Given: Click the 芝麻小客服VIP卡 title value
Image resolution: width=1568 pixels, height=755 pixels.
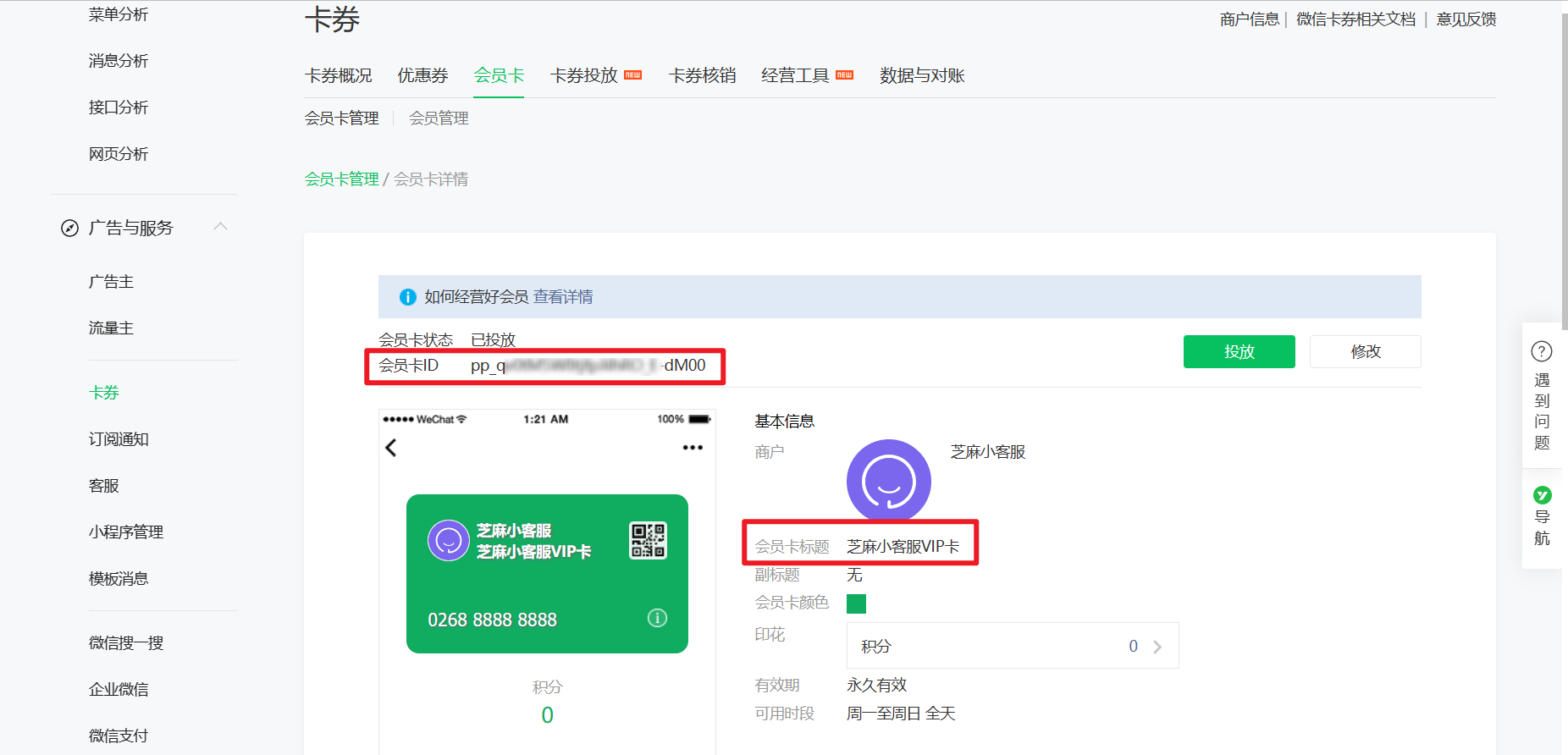Looking at the screenshot, I should point(903,547).
